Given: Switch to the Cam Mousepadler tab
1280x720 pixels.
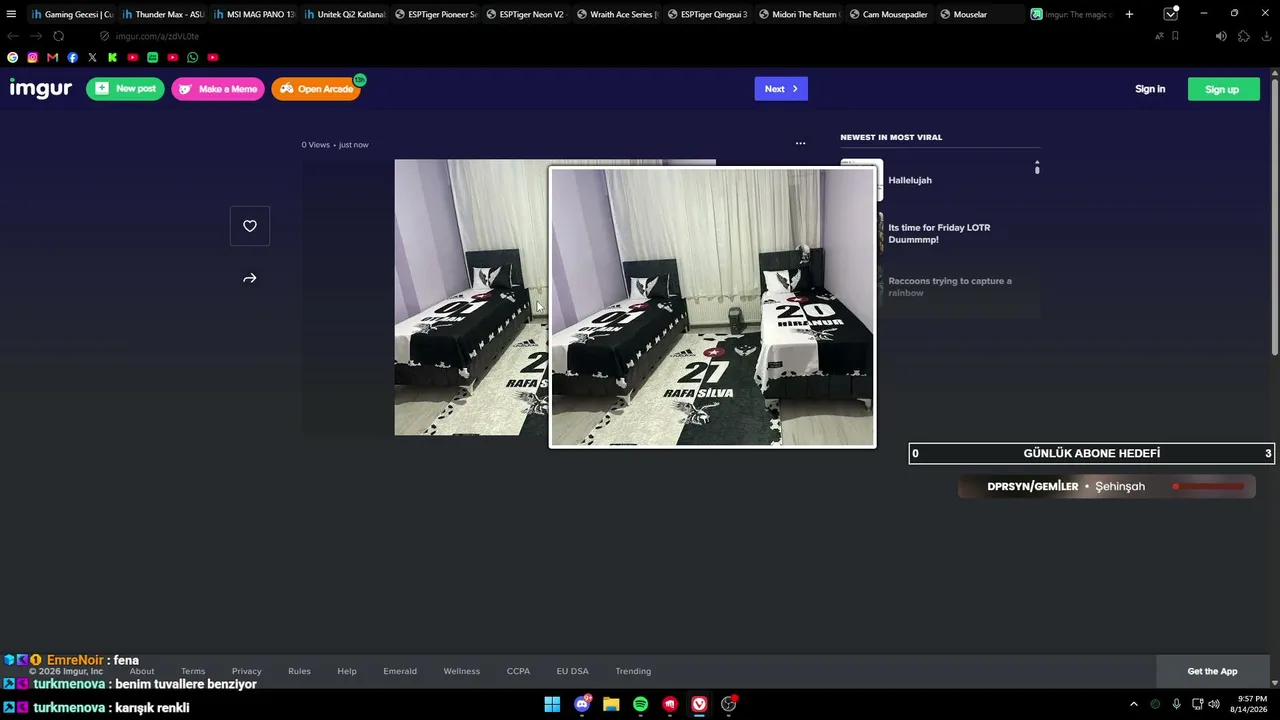Looking at the screenshot, I should point(890,14).
